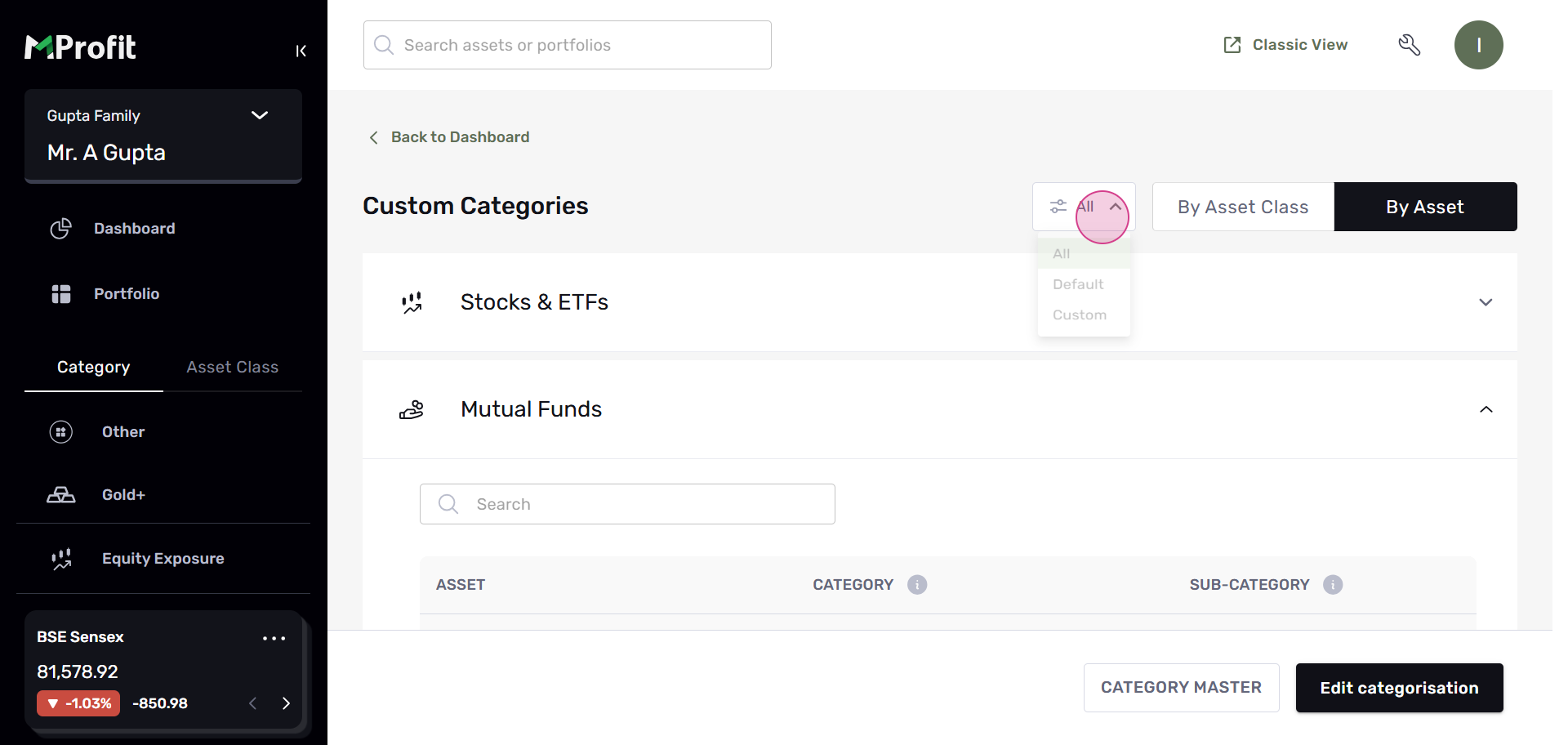Click the Sub-Category info icon

(1333, 585)
